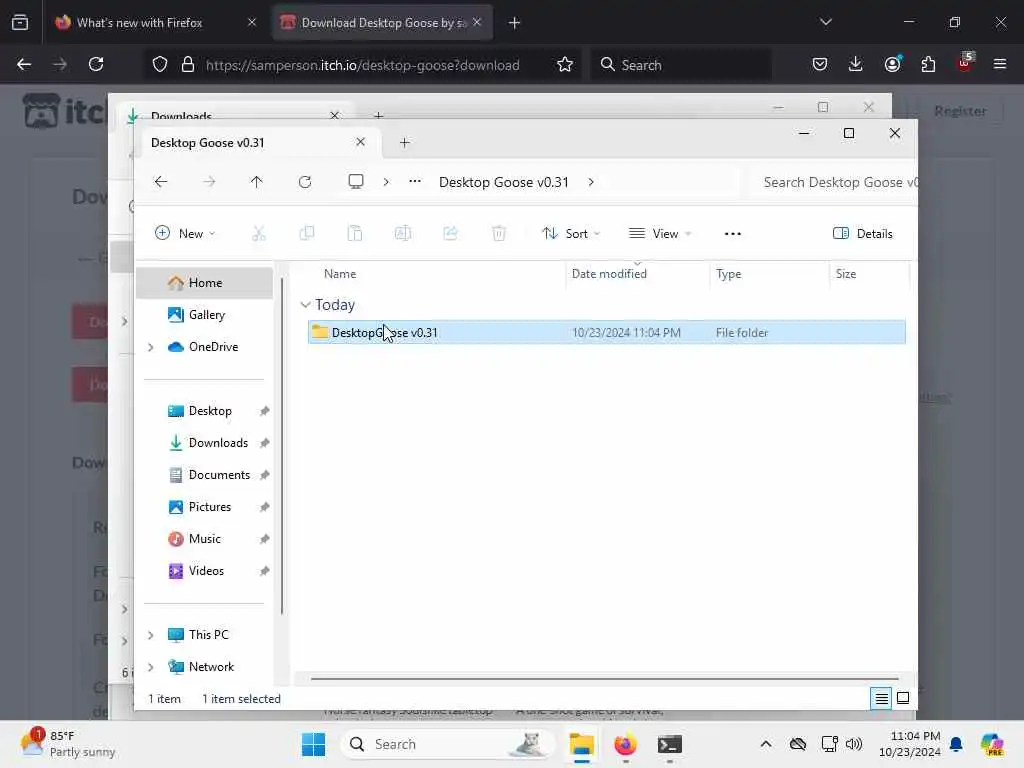This screenshot has width=1024, height=768.
Task: Switch to details list view icon in status bar
Action: click(x=881, y=699)
